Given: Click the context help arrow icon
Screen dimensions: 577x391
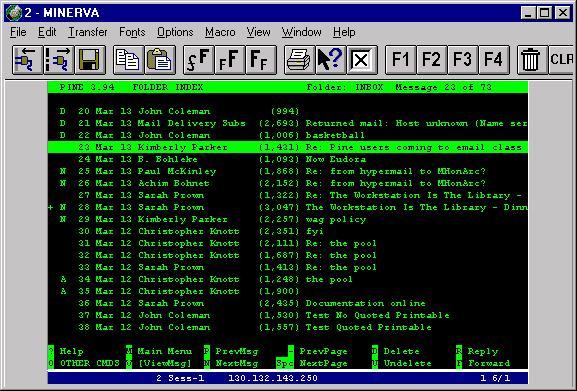Looking at the screenshot, I should [330, 60].
